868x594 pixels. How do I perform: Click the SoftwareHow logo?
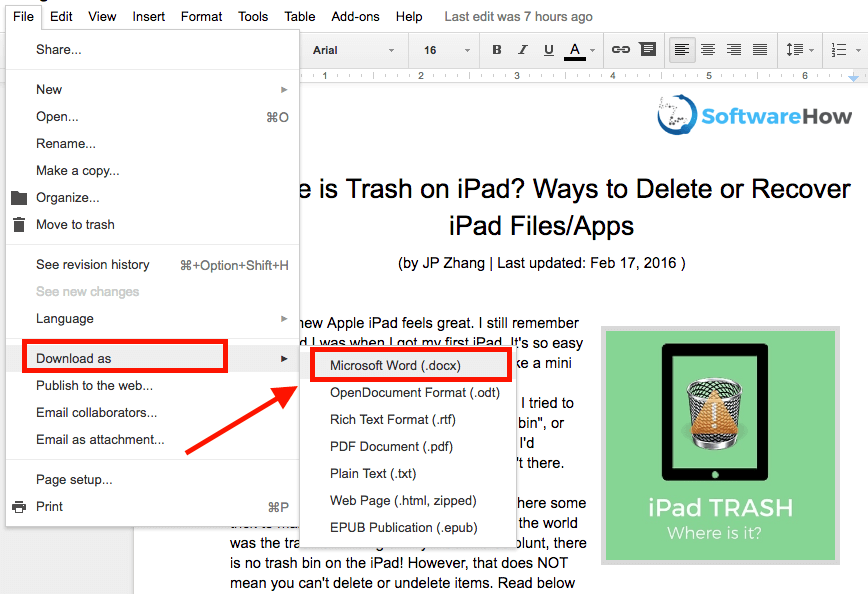[755, 116]
